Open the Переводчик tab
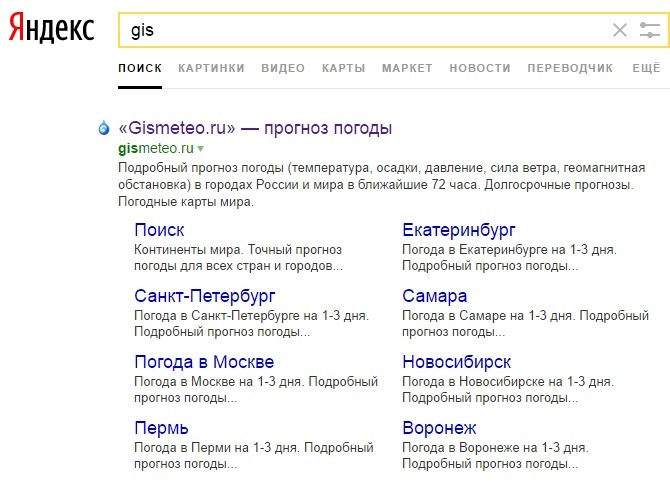 point(570,68)
